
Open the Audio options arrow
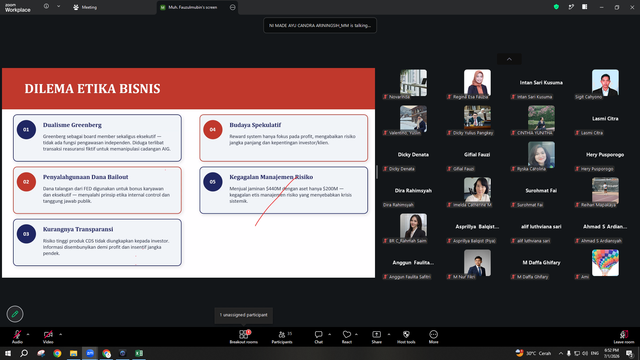28,334
